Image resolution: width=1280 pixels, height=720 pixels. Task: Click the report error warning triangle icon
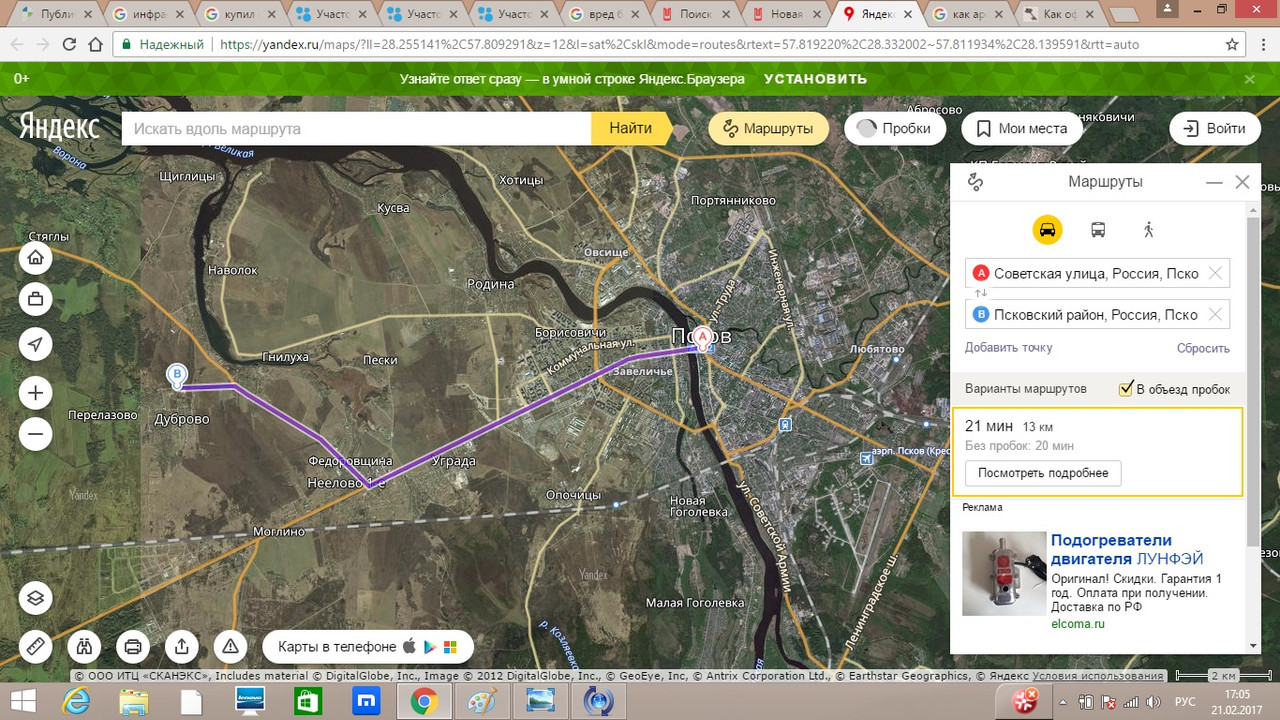(230, 647)
